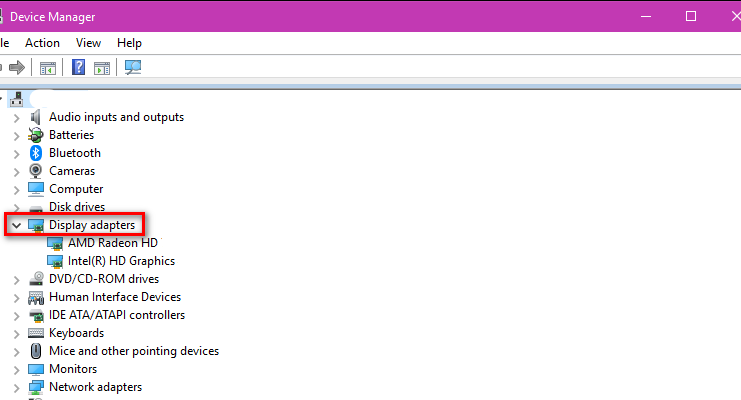The image size is (741, 400).
Task: Open the View menu
Action: click(88, 43)
